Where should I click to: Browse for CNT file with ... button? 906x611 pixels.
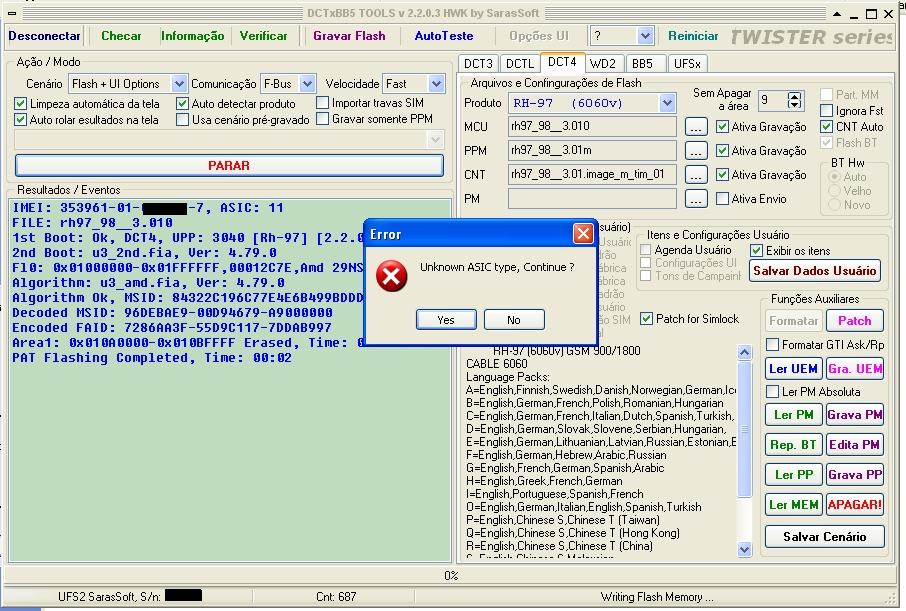[x=696, y=175]
